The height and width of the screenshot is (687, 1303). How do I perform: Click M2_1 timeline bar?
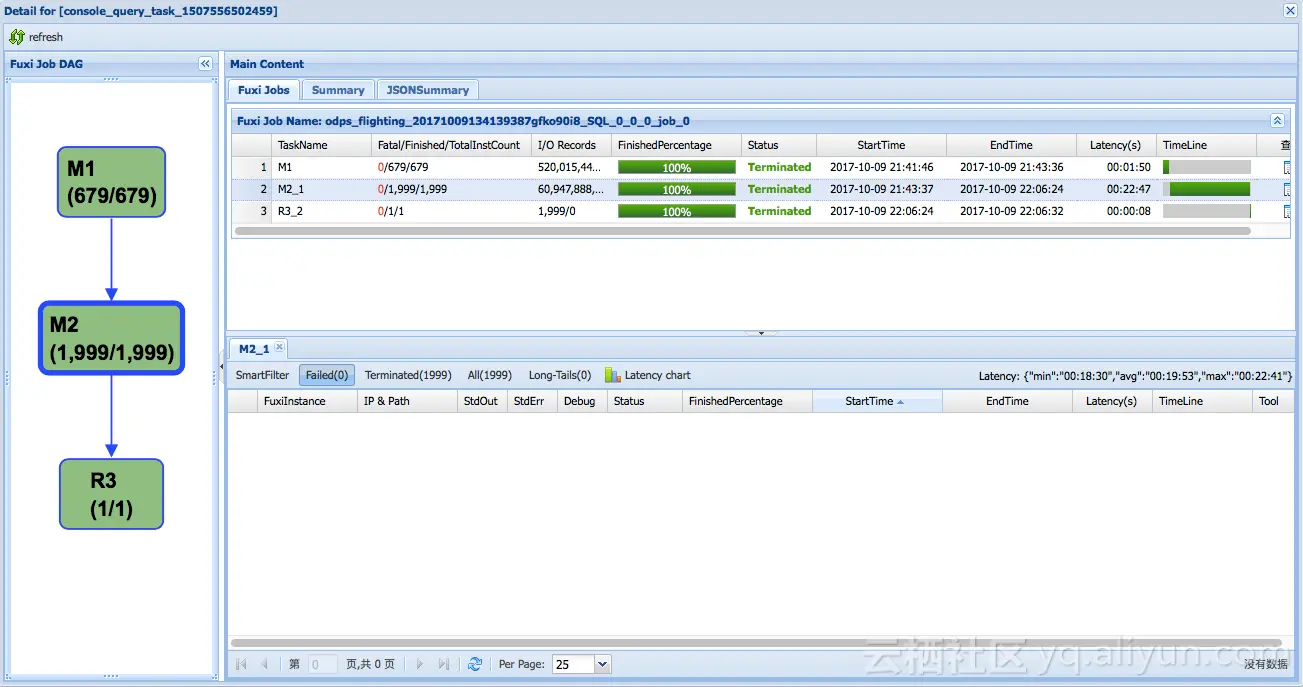pos(1206,190)
